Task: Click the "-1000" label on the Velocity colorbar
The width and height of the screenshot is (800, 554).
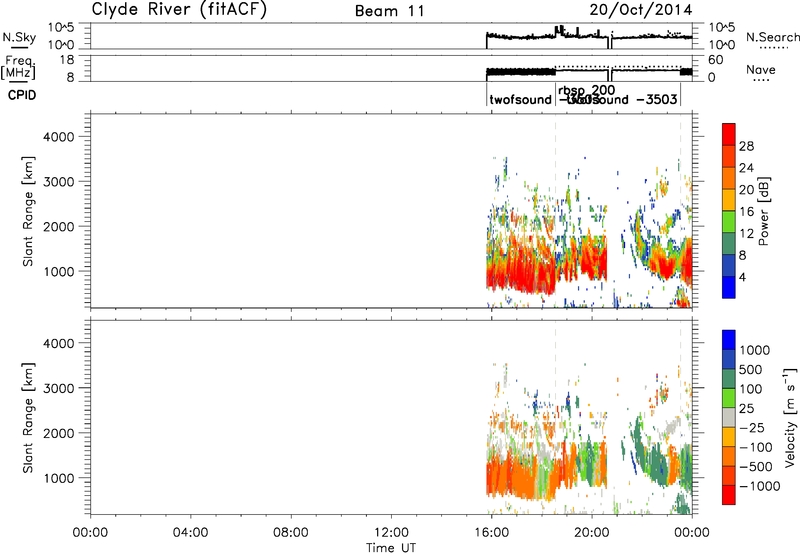Action: (x=760, y=486)
